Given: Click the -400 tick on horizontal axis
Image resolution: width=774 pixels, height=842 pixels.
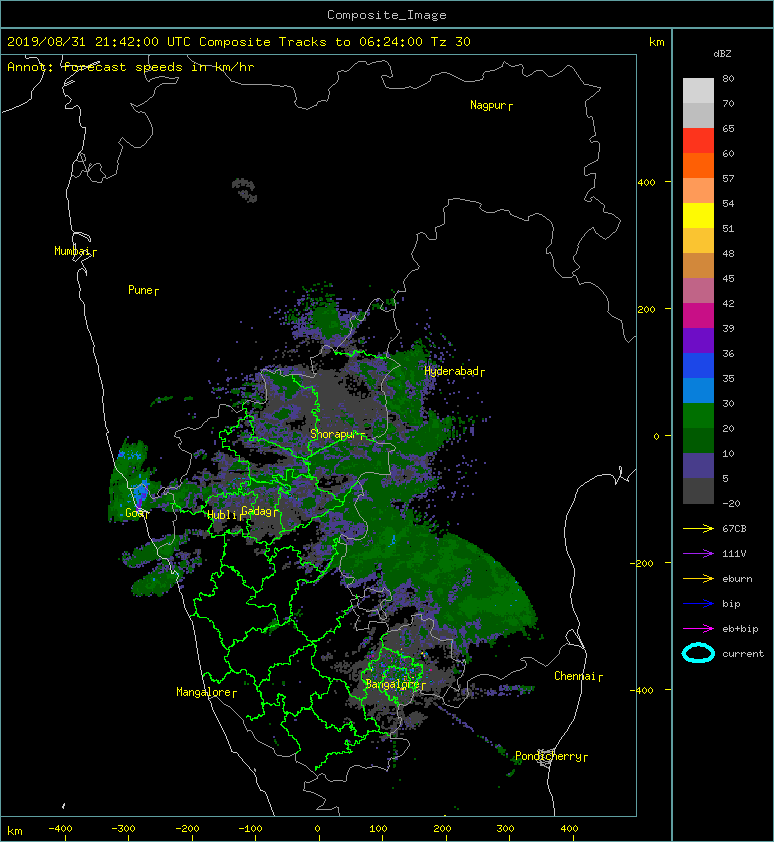Looking at the screenshot, I should 60,829.
